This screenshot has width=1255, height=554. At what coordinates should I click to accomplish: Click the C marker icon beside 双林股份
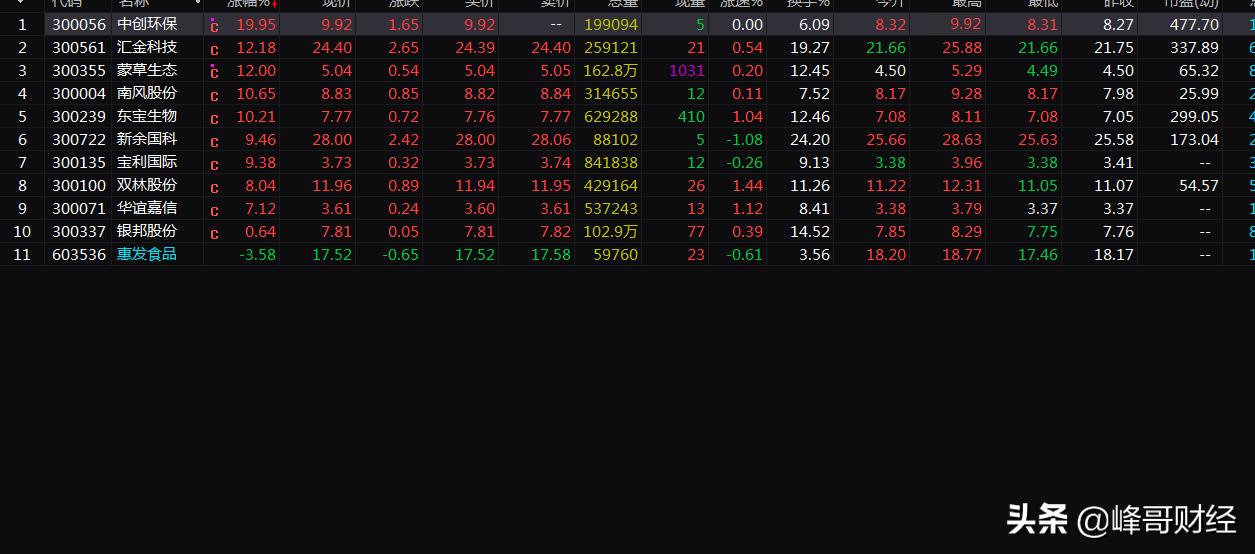[214, 187]
